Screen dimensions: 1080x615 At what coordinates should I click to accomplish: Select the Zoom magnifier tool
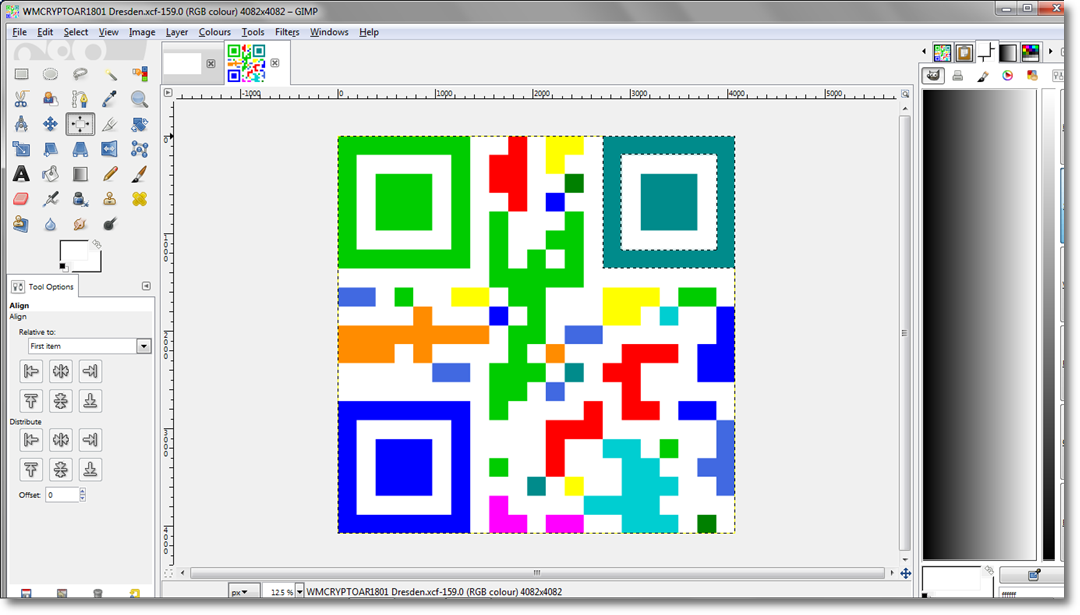click(139, 99)
